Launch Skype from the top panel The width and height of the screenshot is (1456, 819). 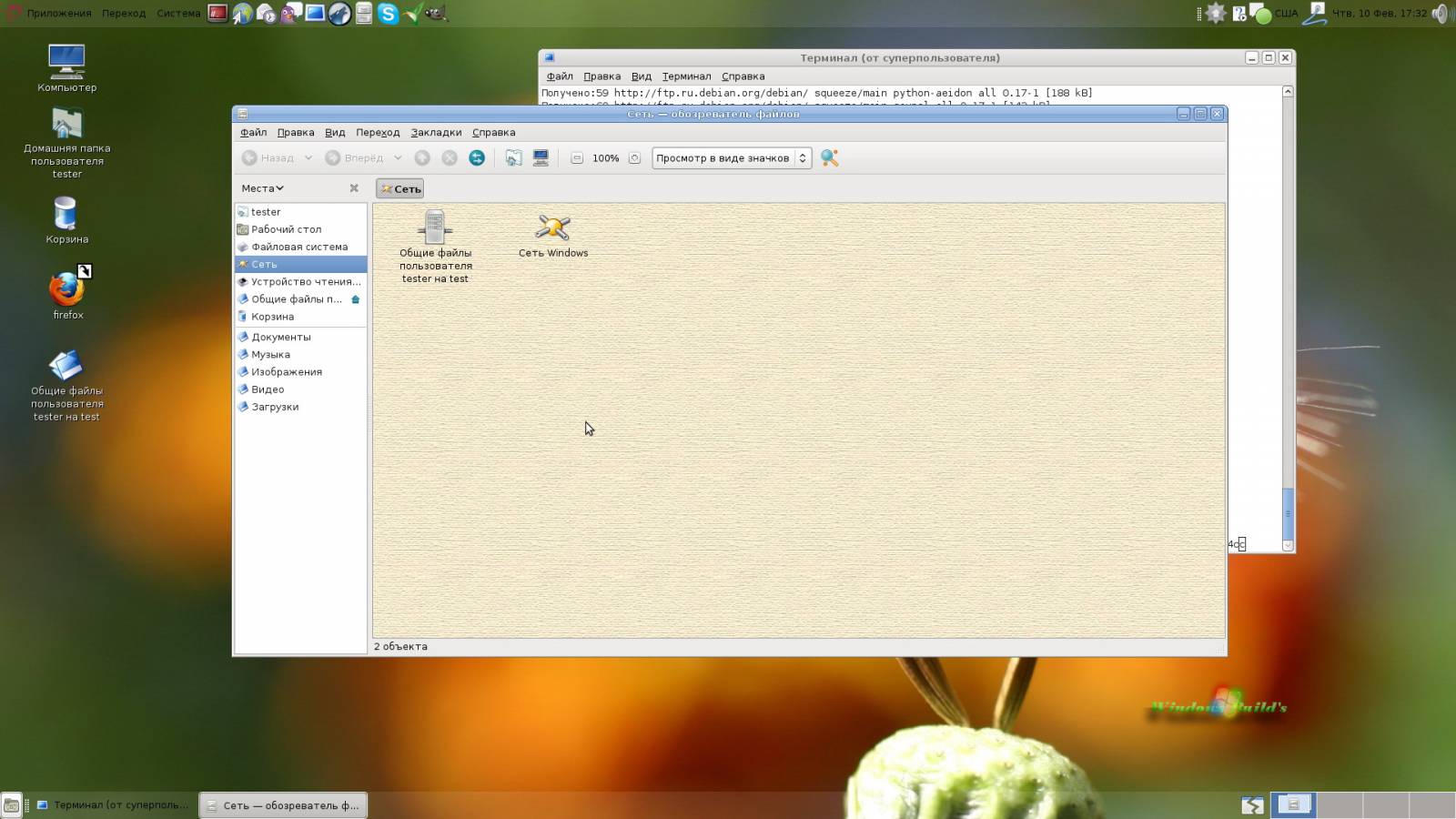389,14
